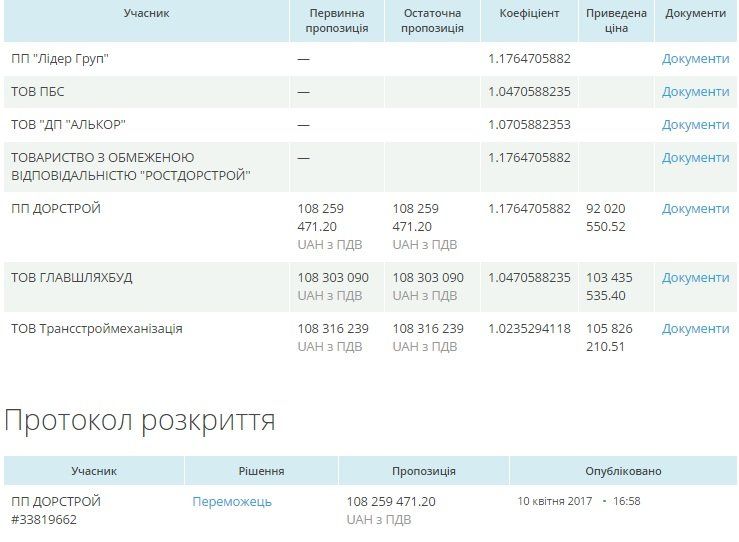Open Документи link for ТОВ ГЛАВШЛЯХБУД

pyautogui.click(x=695, y=278)
